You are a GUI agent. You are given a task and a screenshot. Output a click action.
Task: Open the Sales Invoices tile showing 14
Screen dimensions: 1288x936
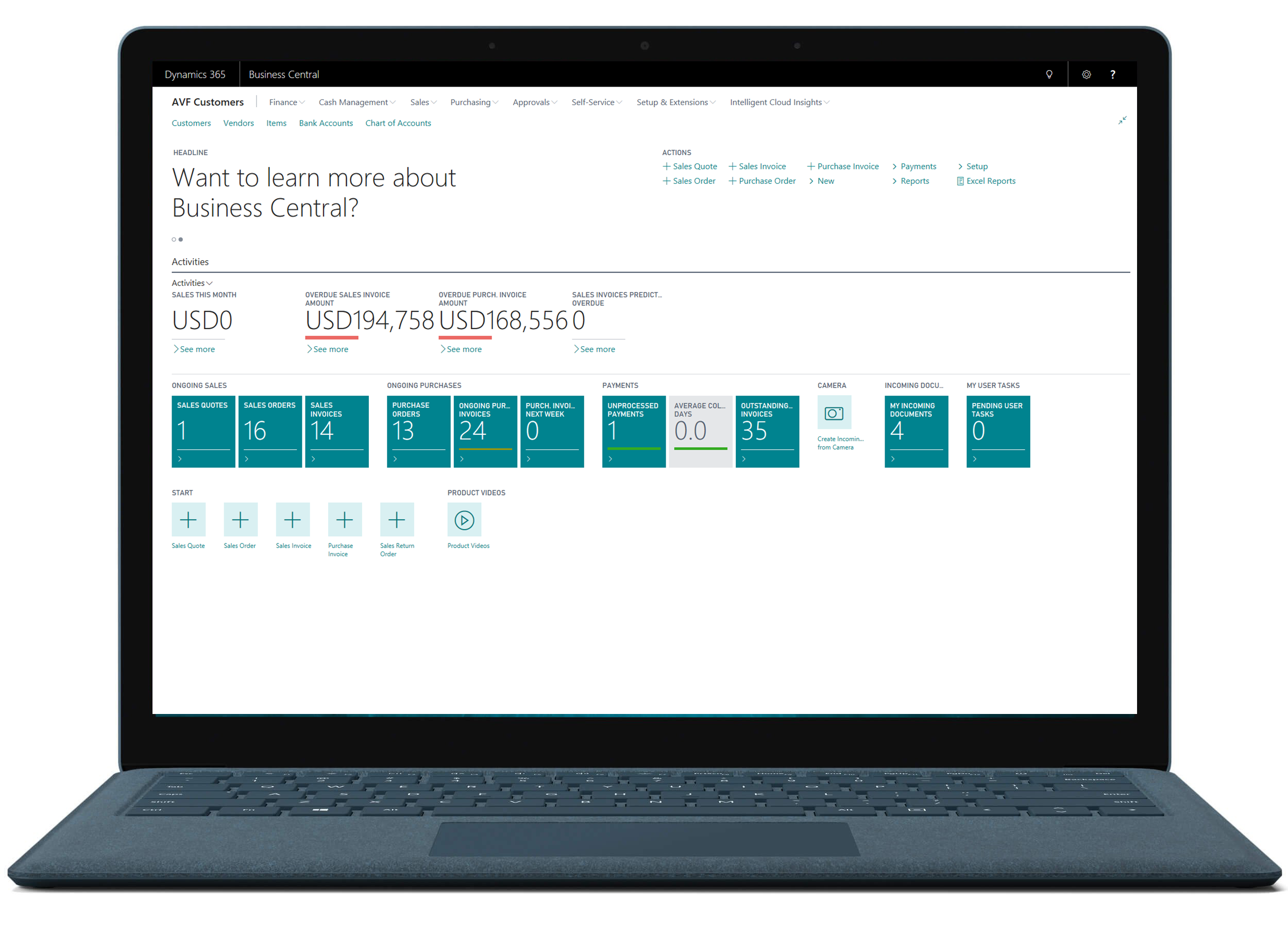tap(337, 432)
